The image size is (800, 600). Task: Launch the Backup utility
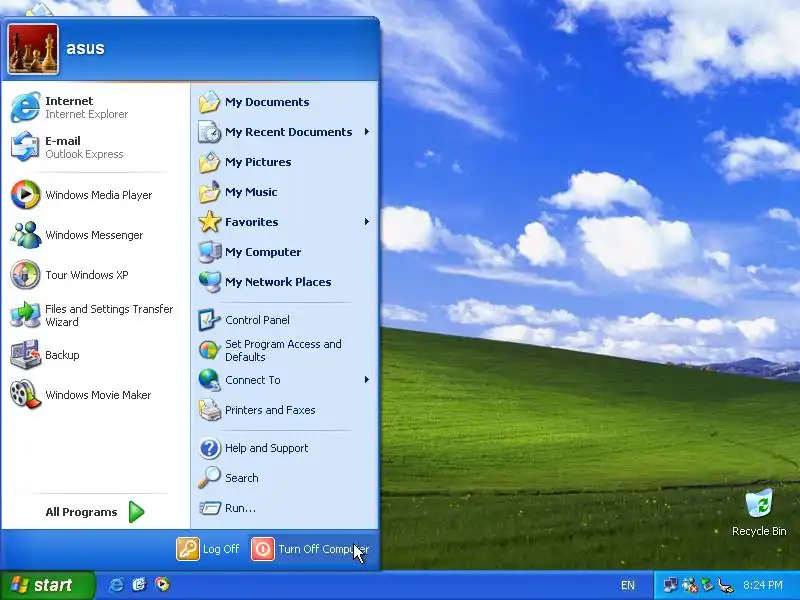95,355
